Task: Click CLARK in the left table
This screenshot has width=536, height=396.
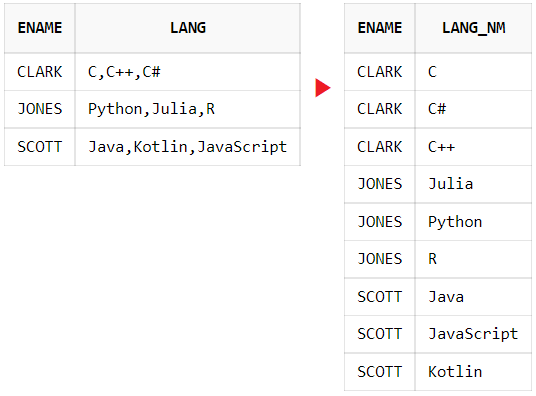Action: click(x=40, y=72)
